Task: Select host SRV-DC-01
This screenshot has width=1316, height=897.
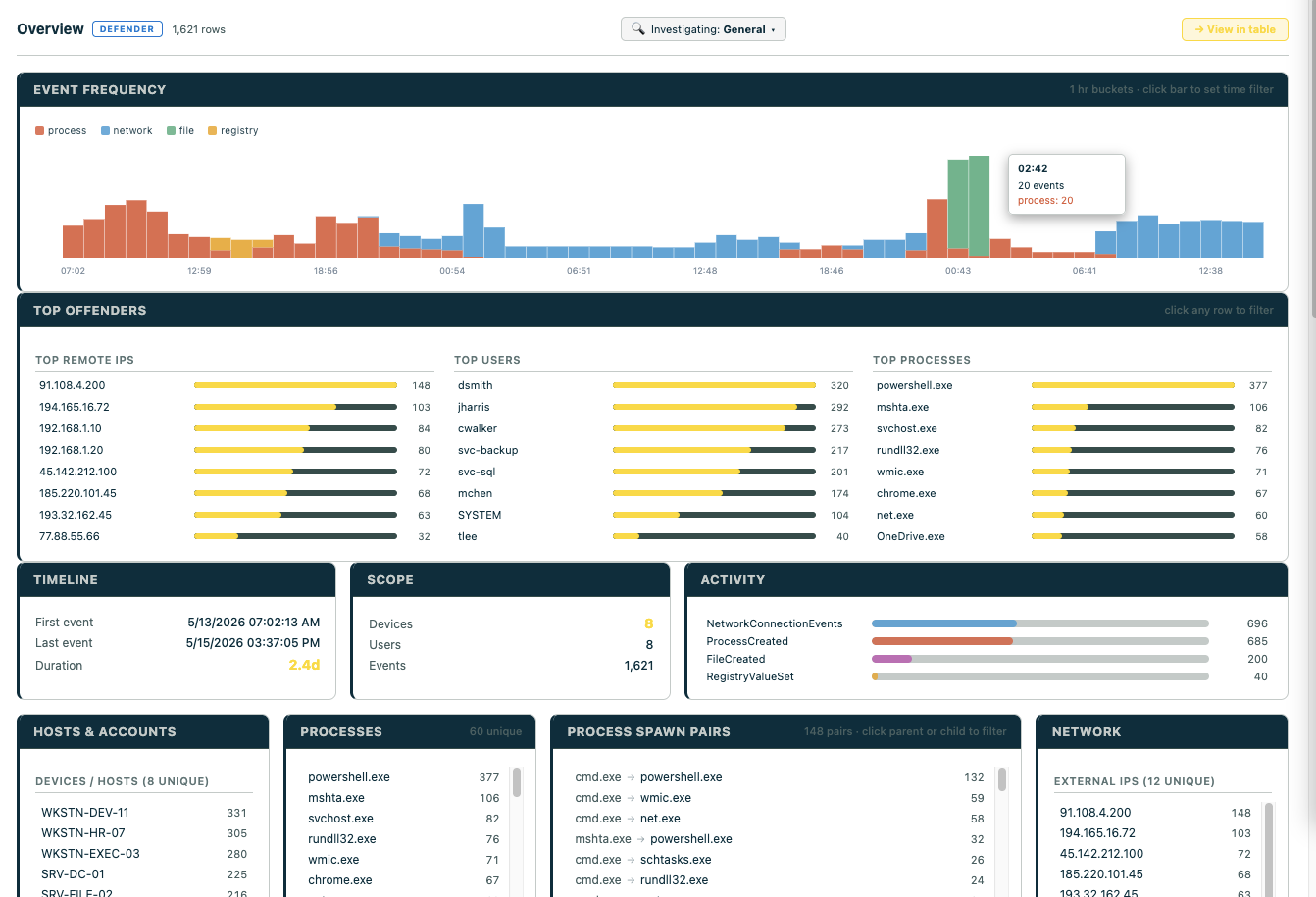Action: (144, 874)
